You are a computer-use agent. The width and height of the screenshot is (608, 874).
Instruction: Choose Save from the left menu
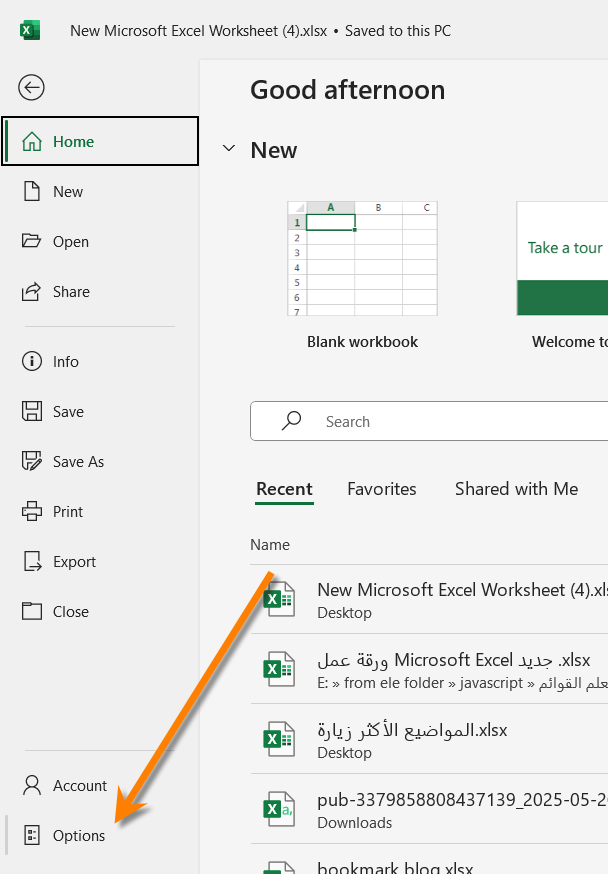100,411
